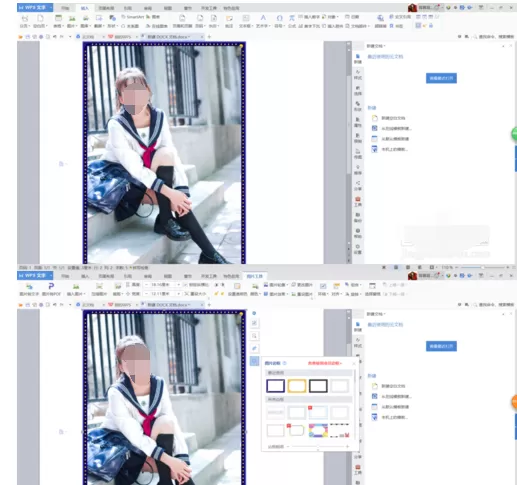This screenshot has height=485, width=517.
Task: Toggle the Lock Aspect Ratio checkbox
Action: click(x=197, y=285)
